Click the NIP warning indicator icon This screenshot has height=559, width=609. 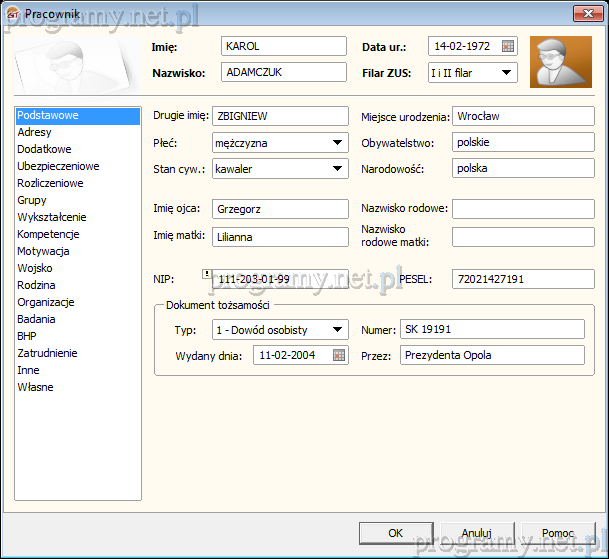tap(206, 272)
